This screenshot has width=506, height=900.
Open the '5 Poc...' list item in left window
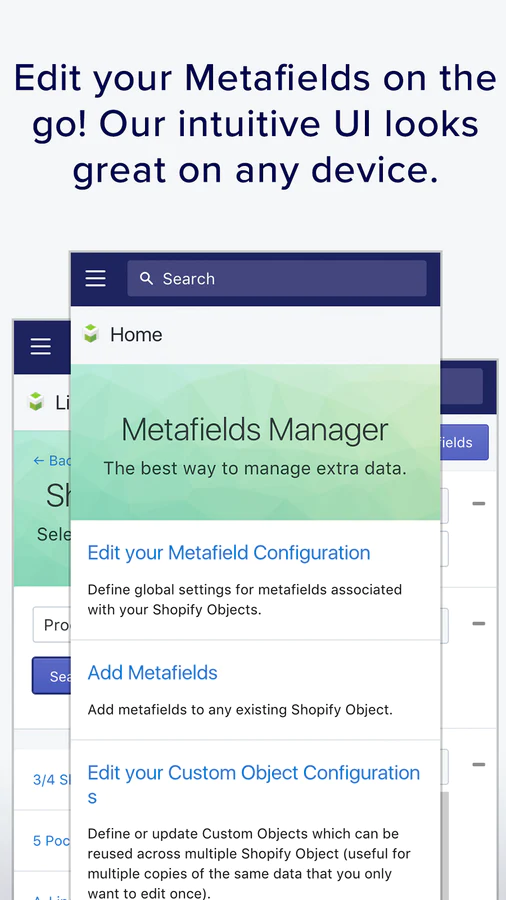coord(52,841)
